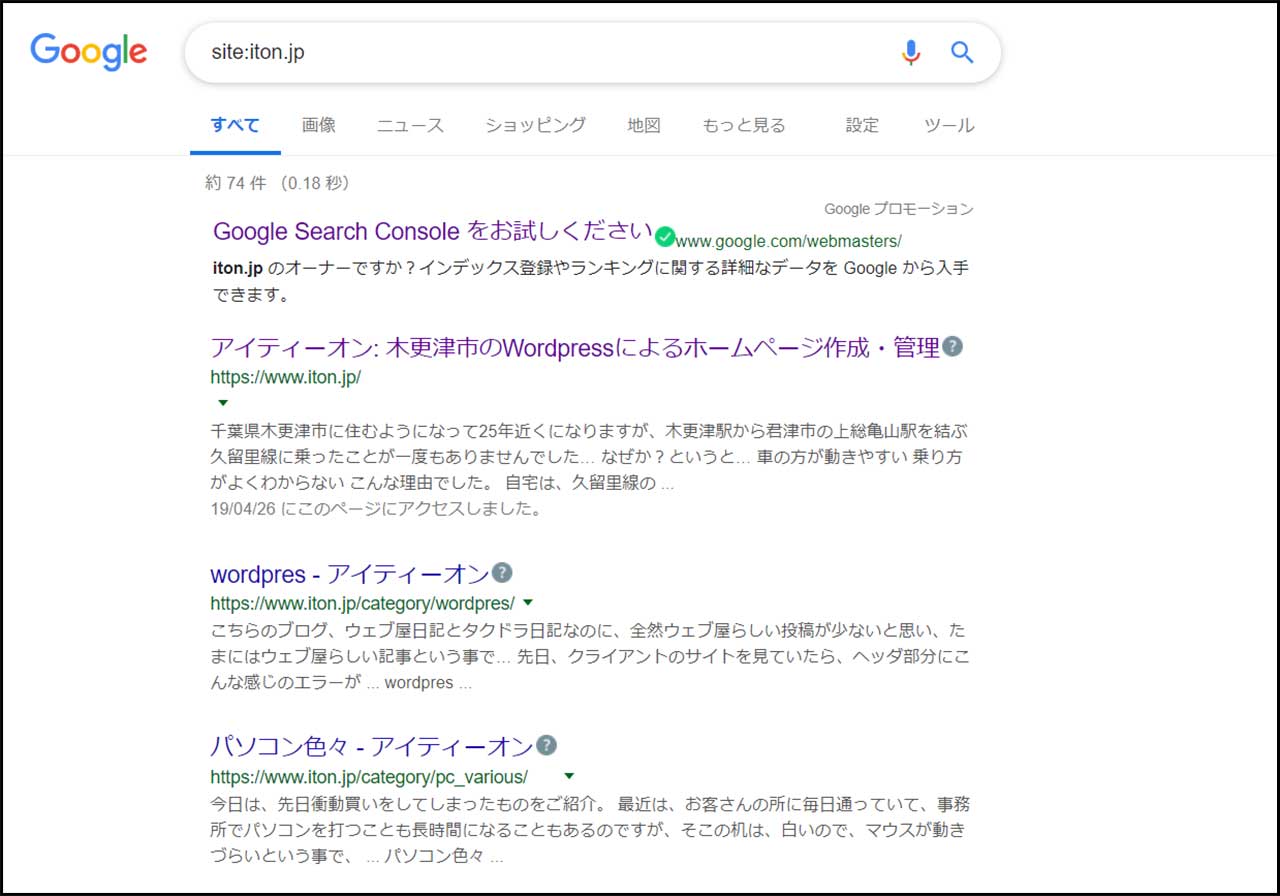Click question-mark icon beside wordpres - アイティーオン
1280x896 pixels.
(503, 573)
